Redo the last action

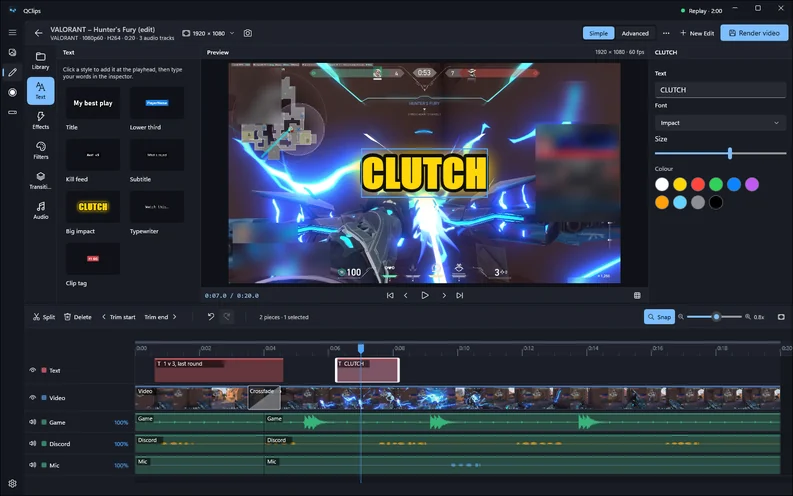click(227, 317)
